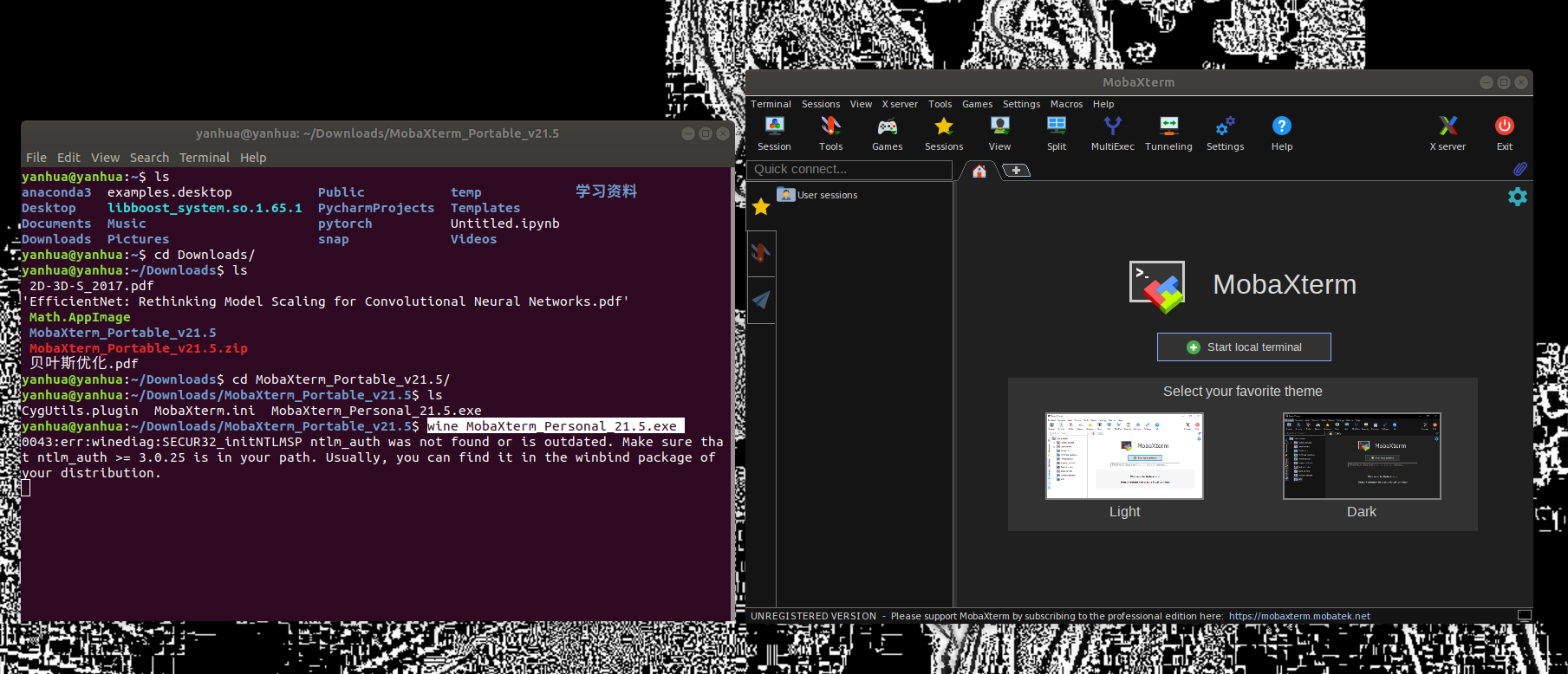
Task: Open the View menu in the Ubuntu terminal window
Action: tap(105, 158)
